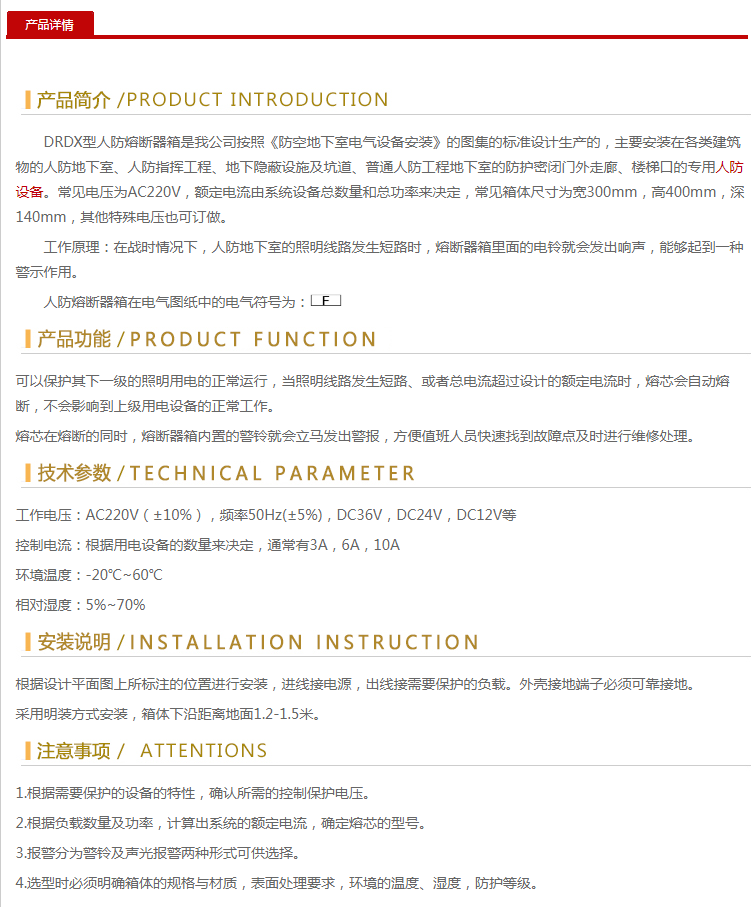Viewport: 752px width, 907px height.
Task: Click the orange bar marker beside 安装说明
Action: pos(28,642)
